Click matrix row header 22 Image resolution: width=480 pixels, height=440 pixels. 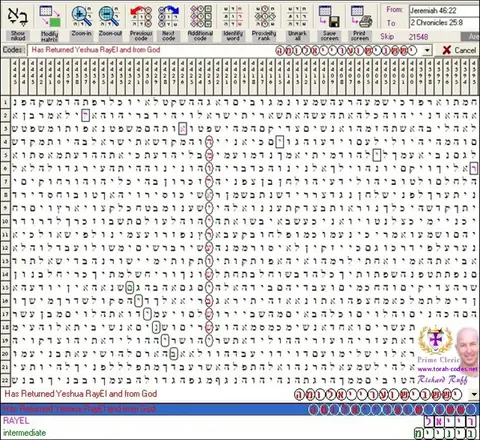[5, 380]
